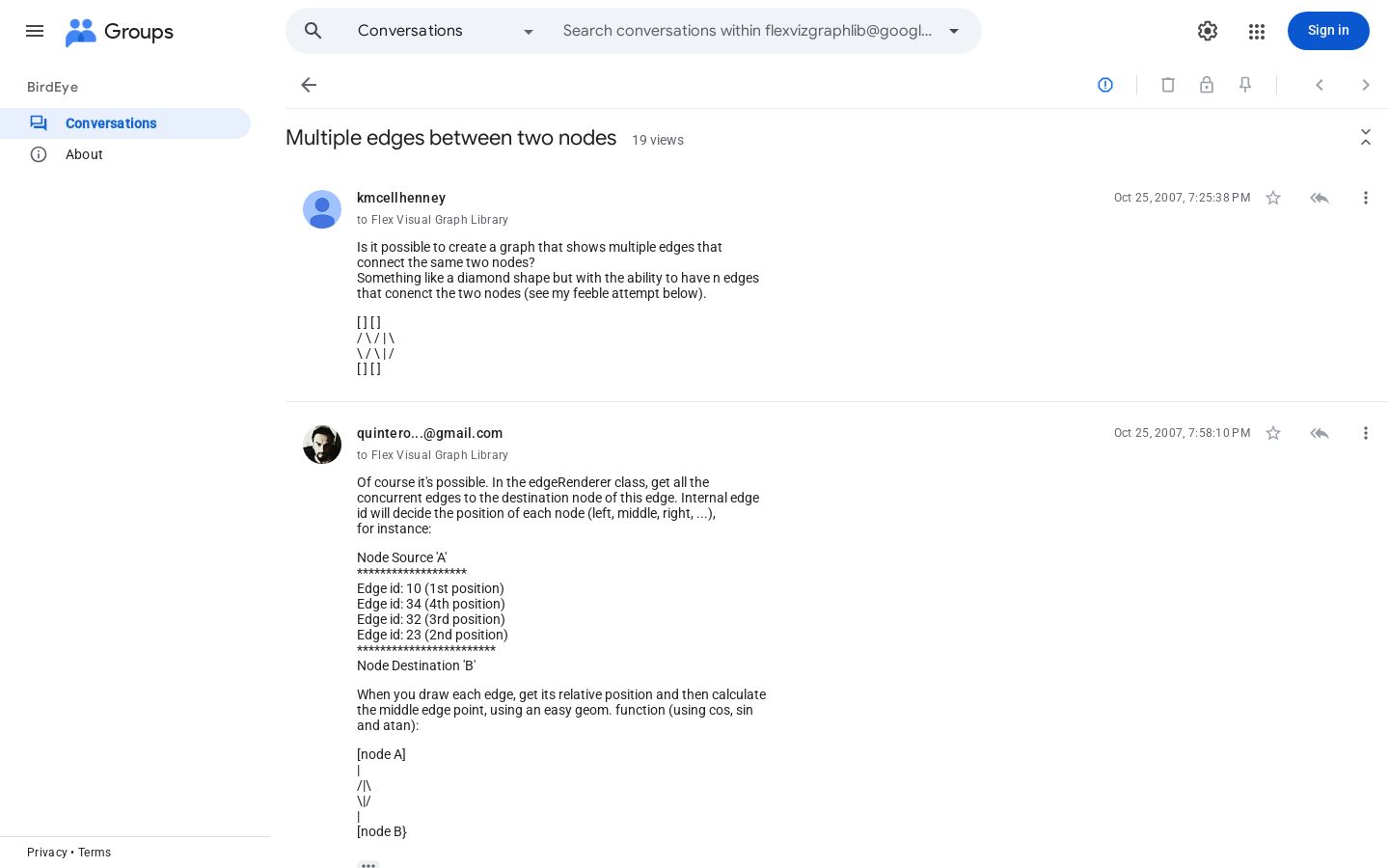Click the back arrow to conversations list
Viewport: 1389px width, 868px height.
point(309,85)
